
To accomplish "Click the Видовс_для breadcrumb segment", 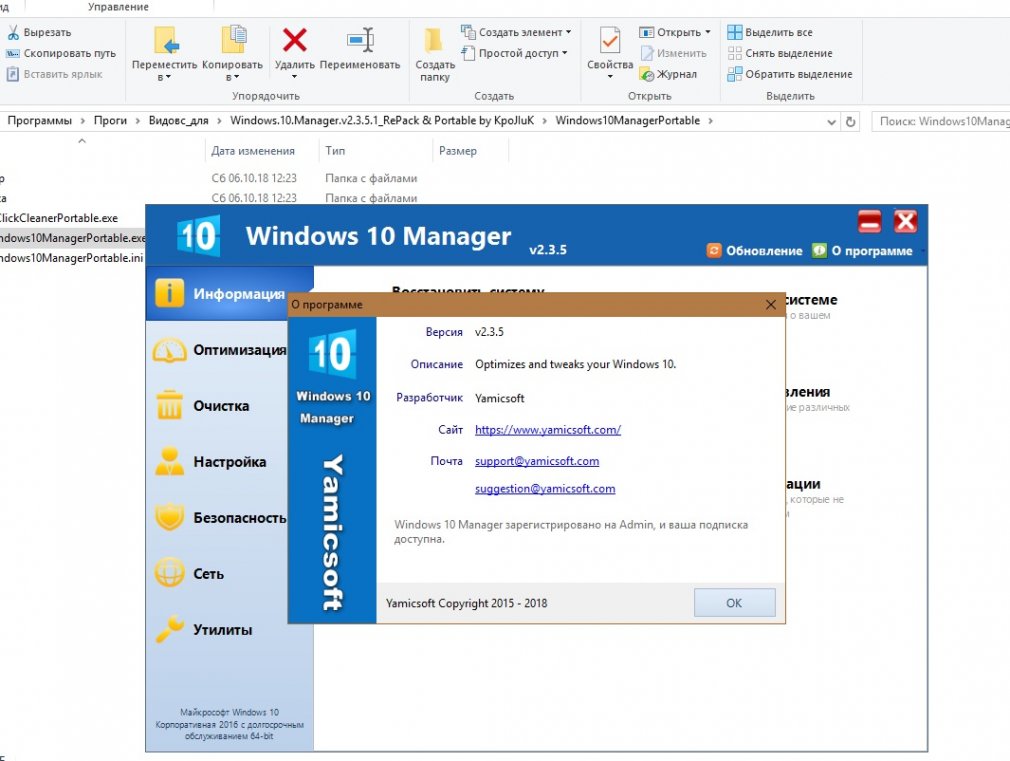I will [178, 120].
